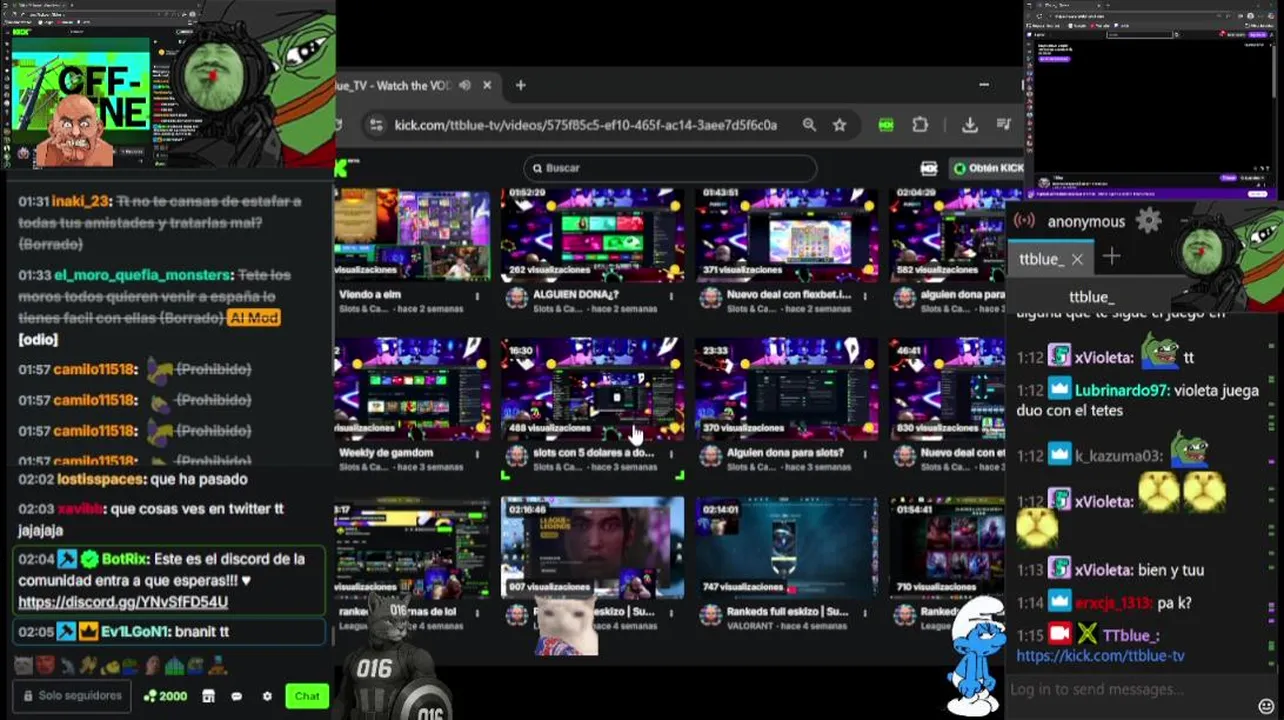Screen dimensions: 1284x720
Task: Click the 2000 channel points counter
Action: click(x=165, y=696)
